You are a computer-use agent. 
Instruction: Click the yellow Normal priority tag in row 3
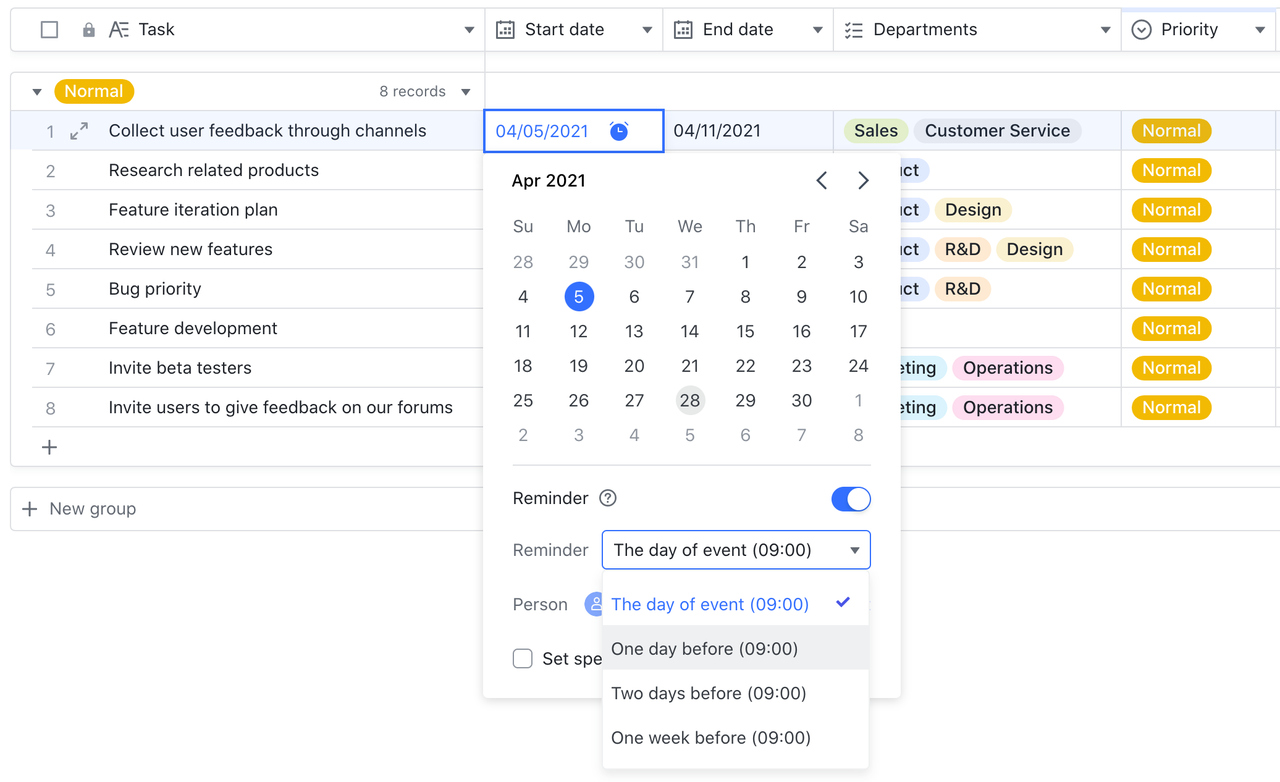pyautogui.click(x=1171, y=210)
